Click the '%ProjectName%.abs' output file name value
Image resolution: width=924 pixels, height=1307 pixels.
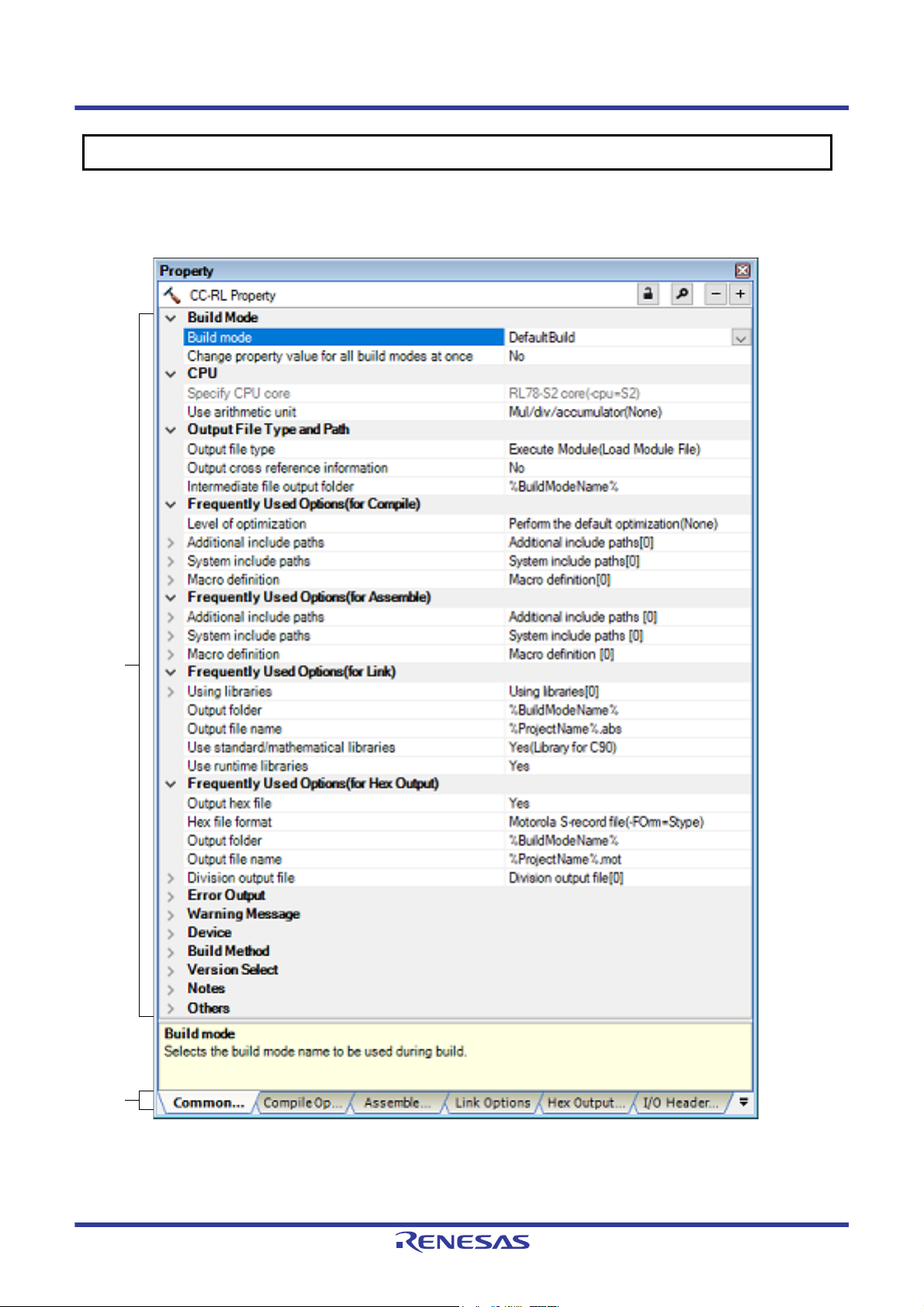(565, 728)
